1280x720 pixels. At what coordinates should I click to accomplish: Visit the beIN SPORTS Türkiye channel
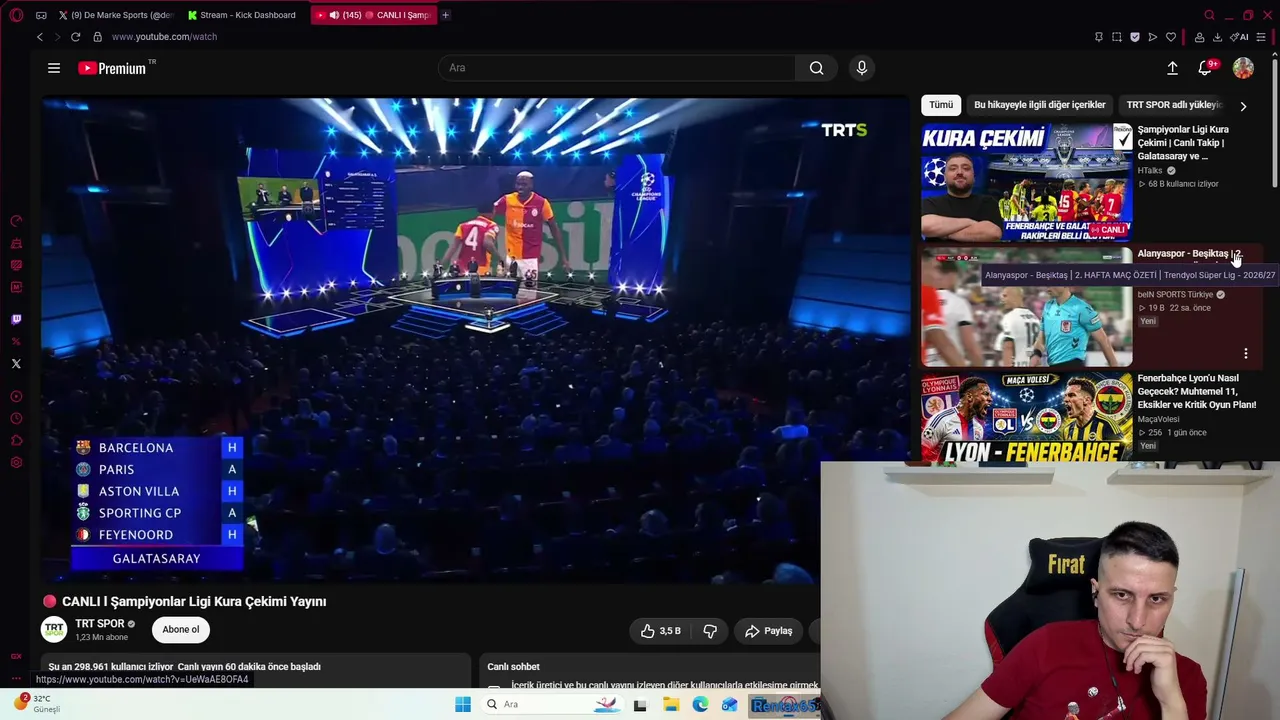pyautogui.click(x=1175, y=295)
